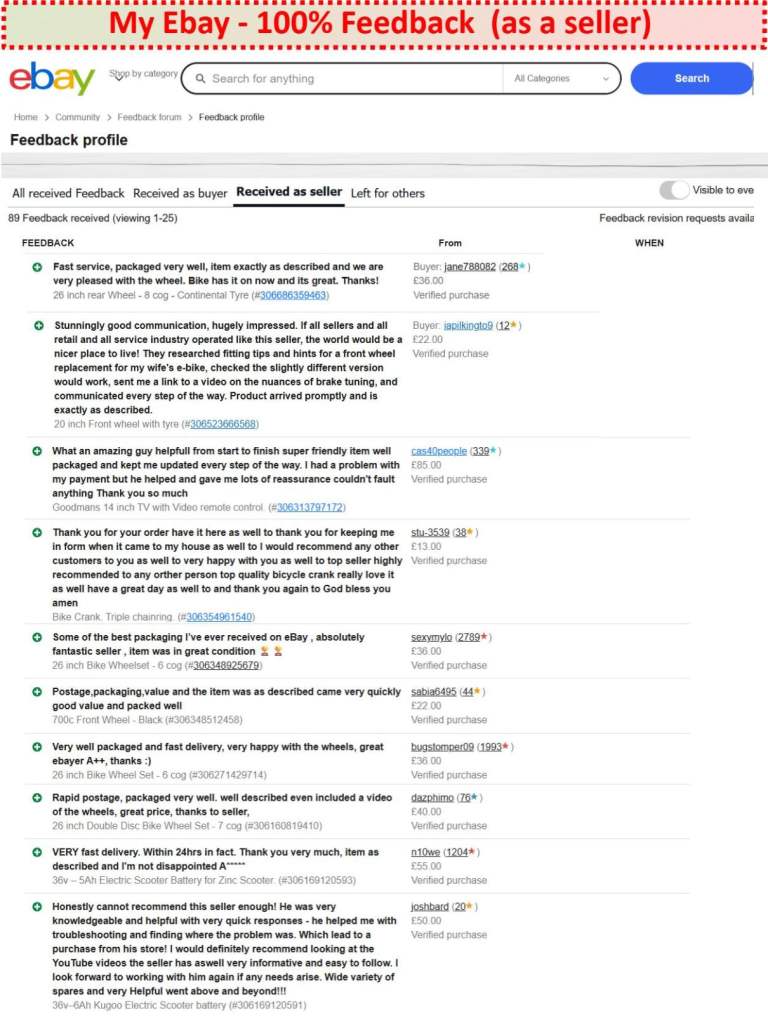
Task: Select the Received as buyer tab
Action: click(x=180, y=193)
